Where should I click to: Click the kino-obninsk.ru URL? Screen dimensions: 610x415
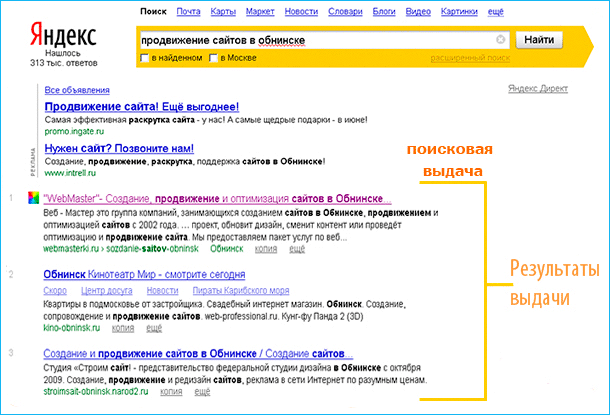coord(72,328)
